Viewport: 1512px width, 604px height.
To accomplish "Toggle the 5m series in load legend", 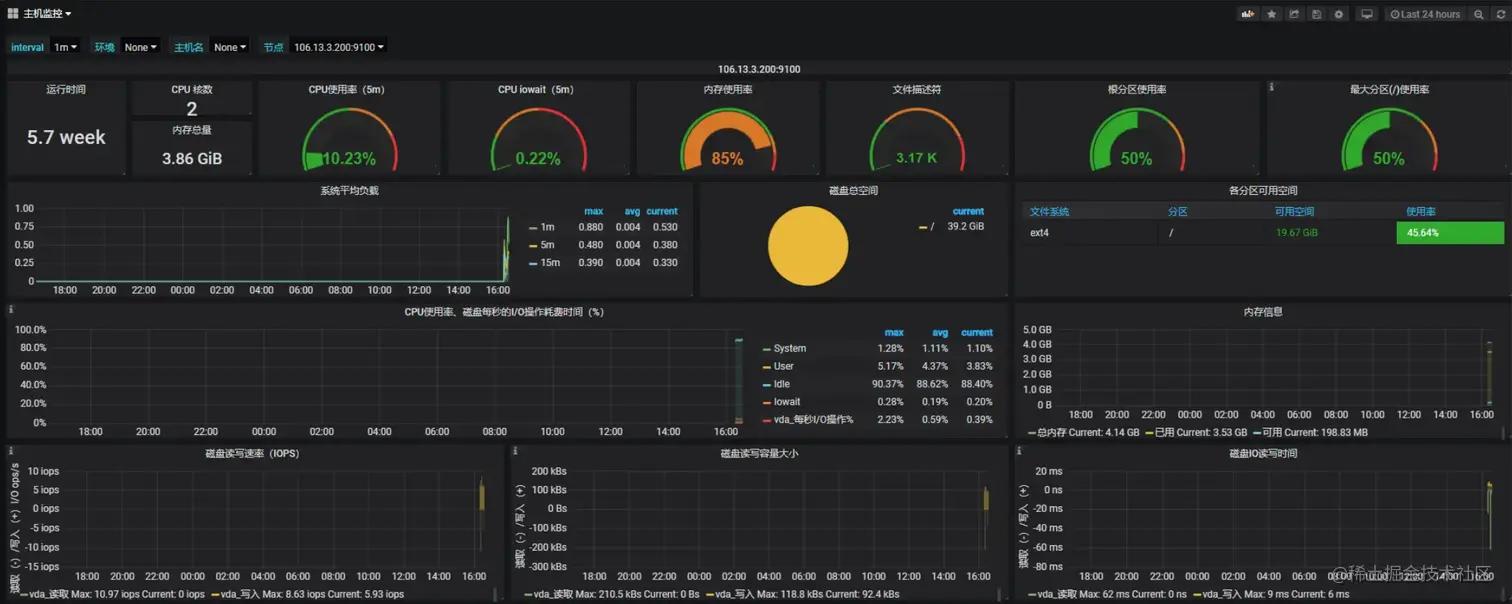I will [x=547, y=245].
